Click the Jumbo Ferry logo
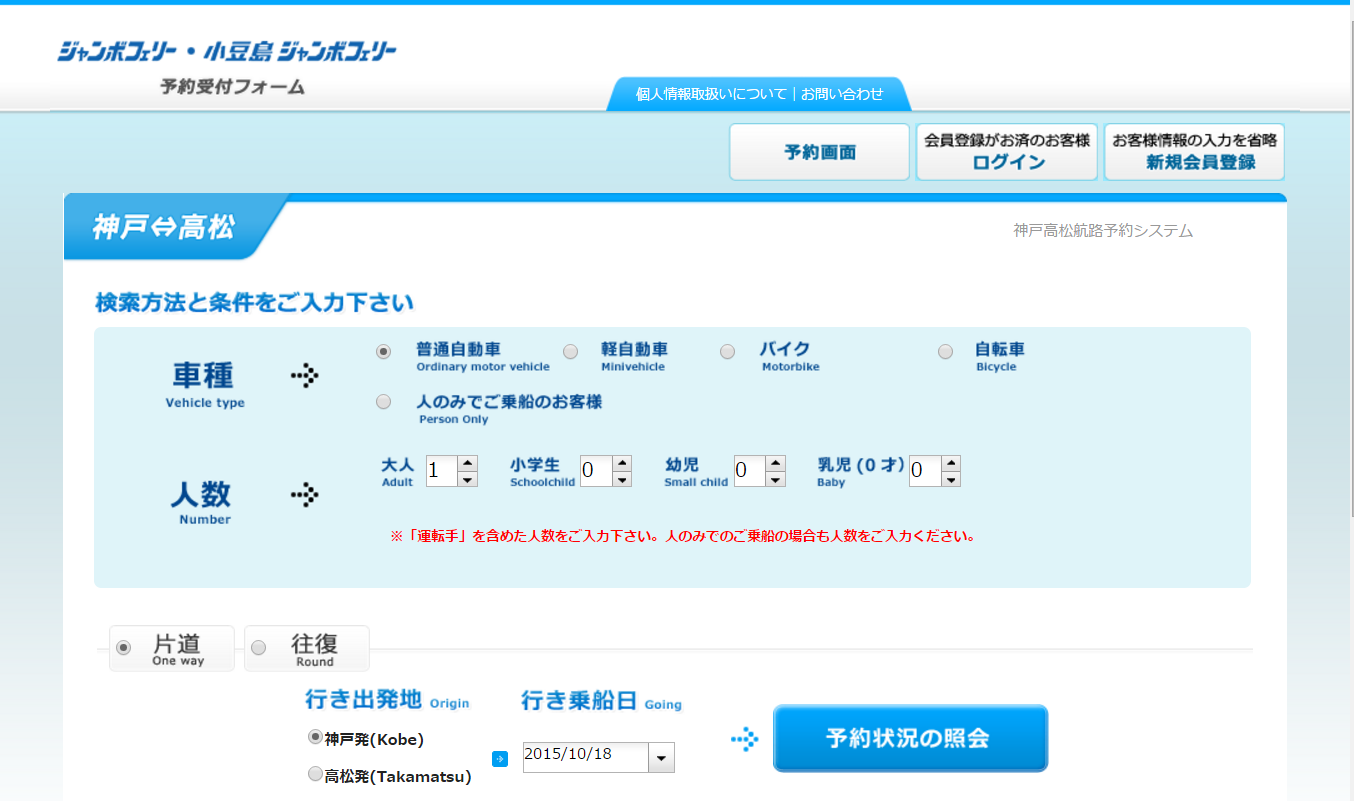This screenshot has width=1354, height=801. [x=227, y=51]
